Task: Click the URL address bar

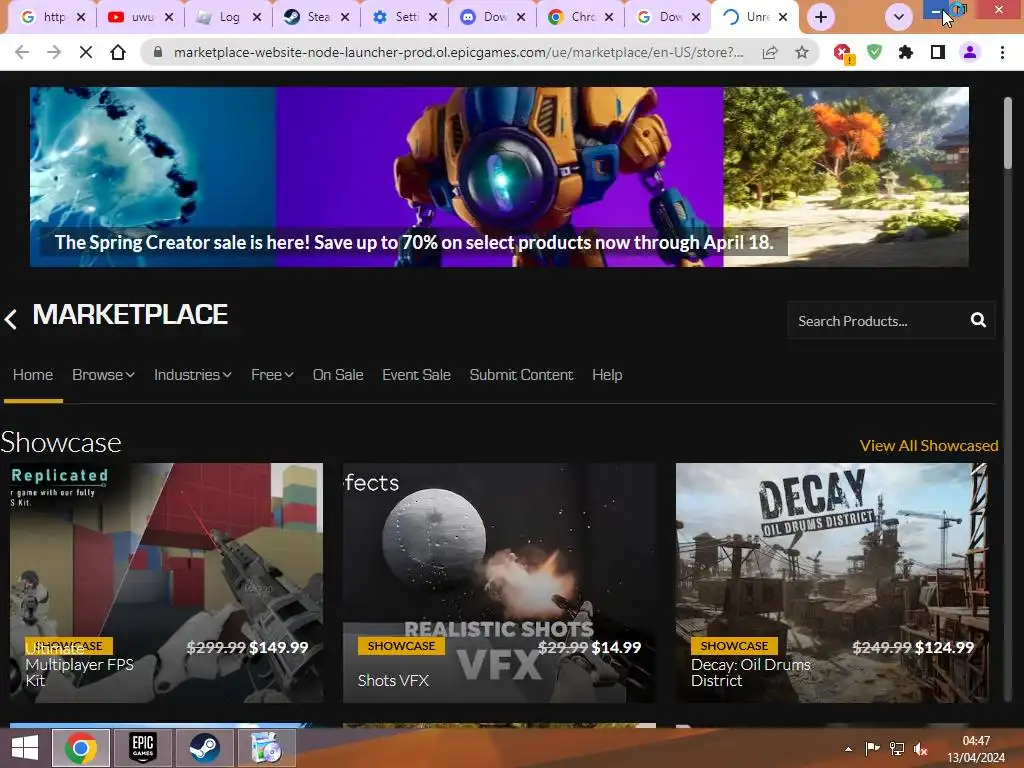Action: pyautogui.click(x=458, y=52)
